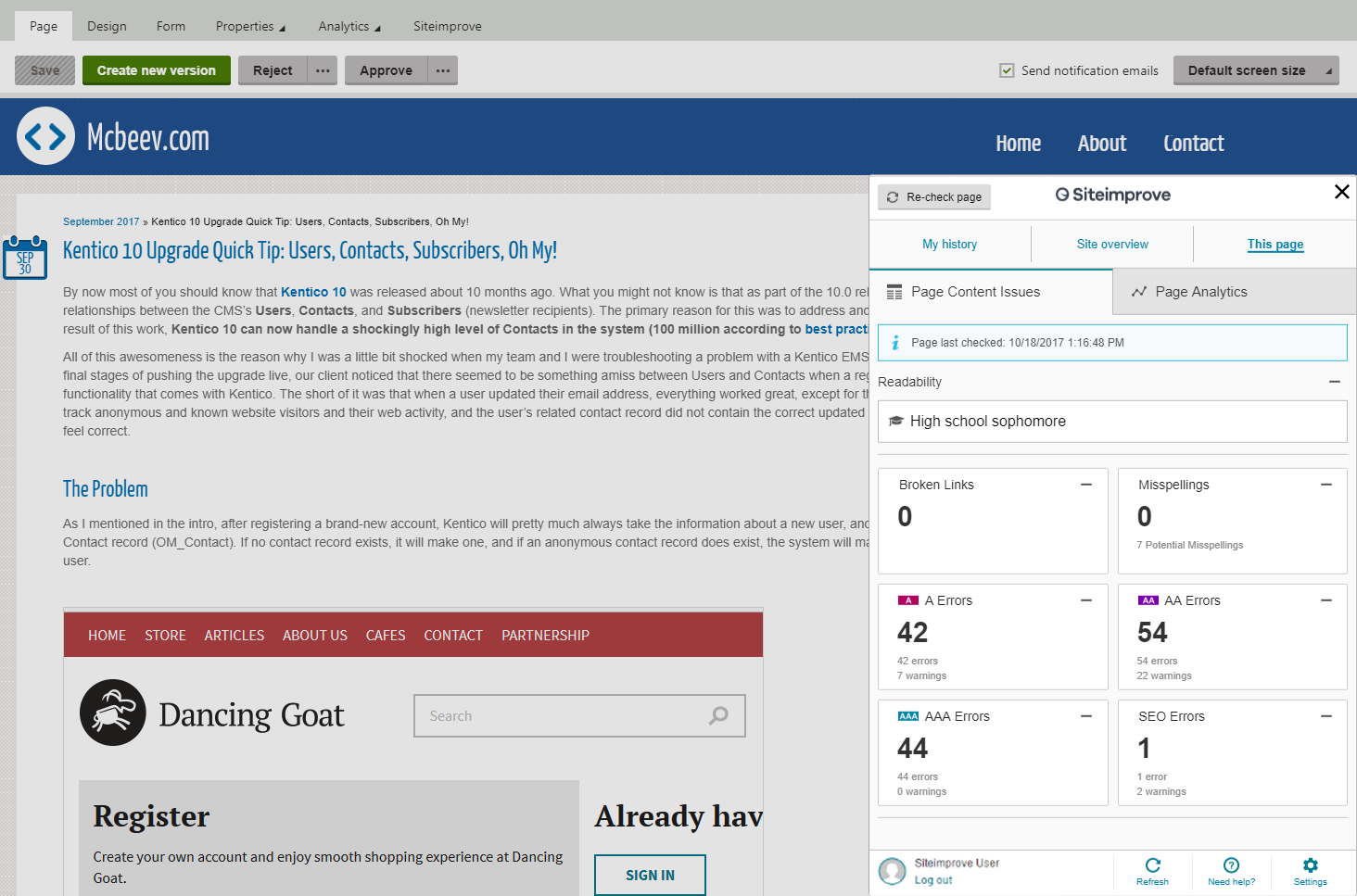Viewport: 1357px width, 896px height.
Task: Click the Page Analytics chart icon
Action: 1139,292
